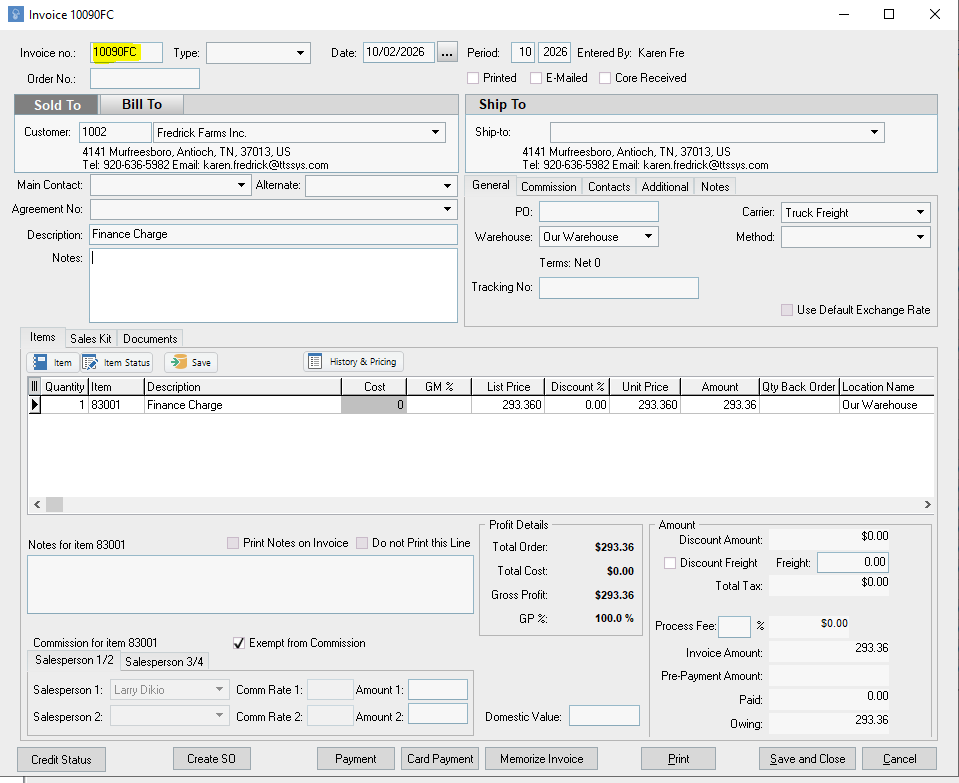Viewport: 959px width, 783px height.
Task: Click the Create SO button
Action: coord(212,759)
